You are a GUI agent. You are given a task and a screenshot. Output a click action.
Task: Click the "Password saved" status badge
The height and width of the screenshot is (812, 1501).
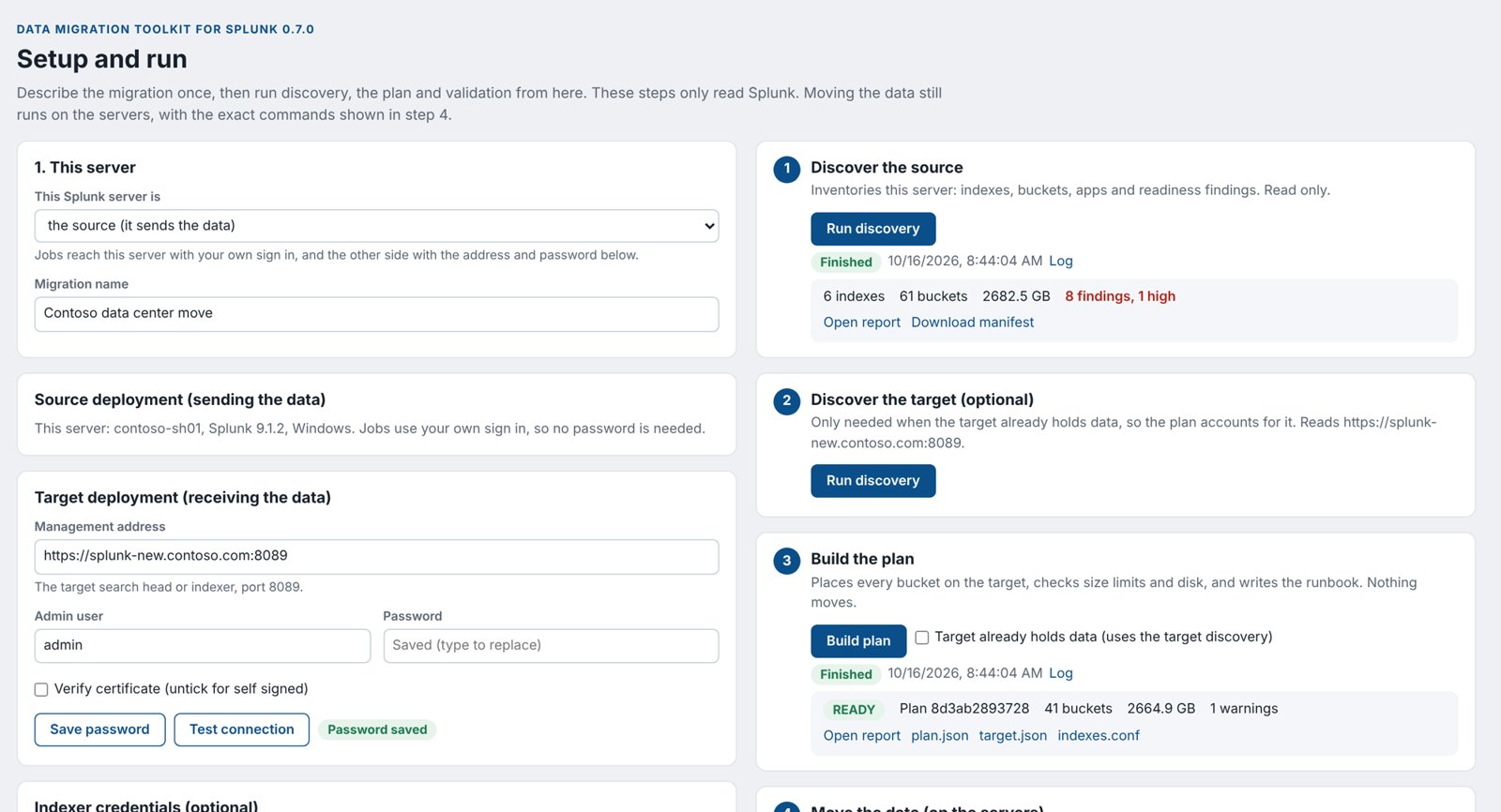(x=377, y=729)
